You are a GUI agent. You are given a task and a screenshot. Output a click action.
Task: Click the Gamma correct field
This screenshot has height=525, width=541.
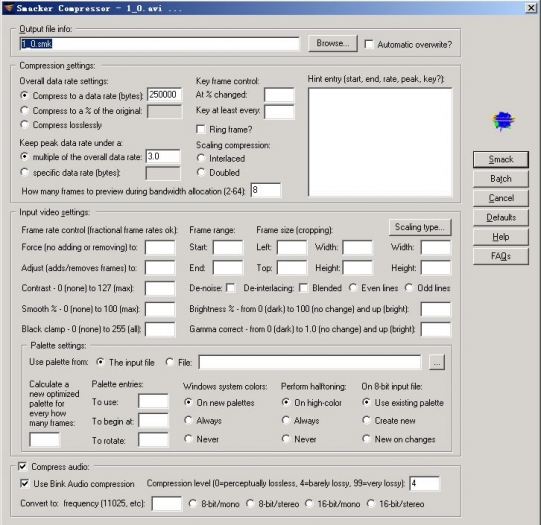coord(435,329)
